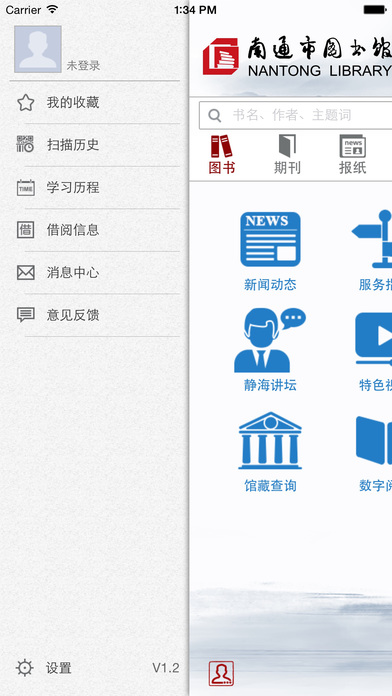The width and height of the screenshot is (392, 696).
Task: Open 静海讲坛 lecture speaker icon
Action: (270, 340)
